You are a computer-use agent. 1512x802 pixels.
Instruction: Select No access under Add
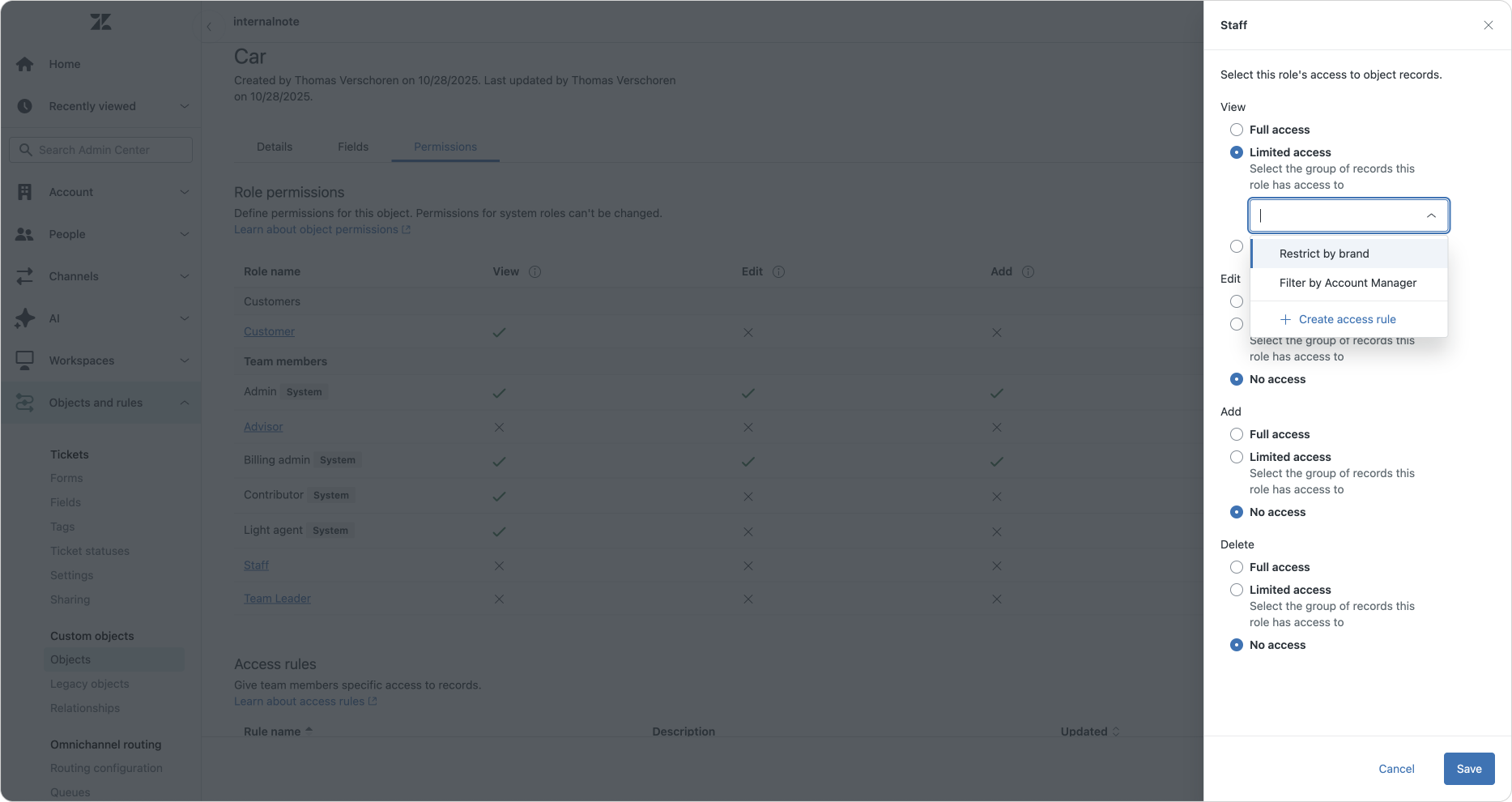[1237, 512]
